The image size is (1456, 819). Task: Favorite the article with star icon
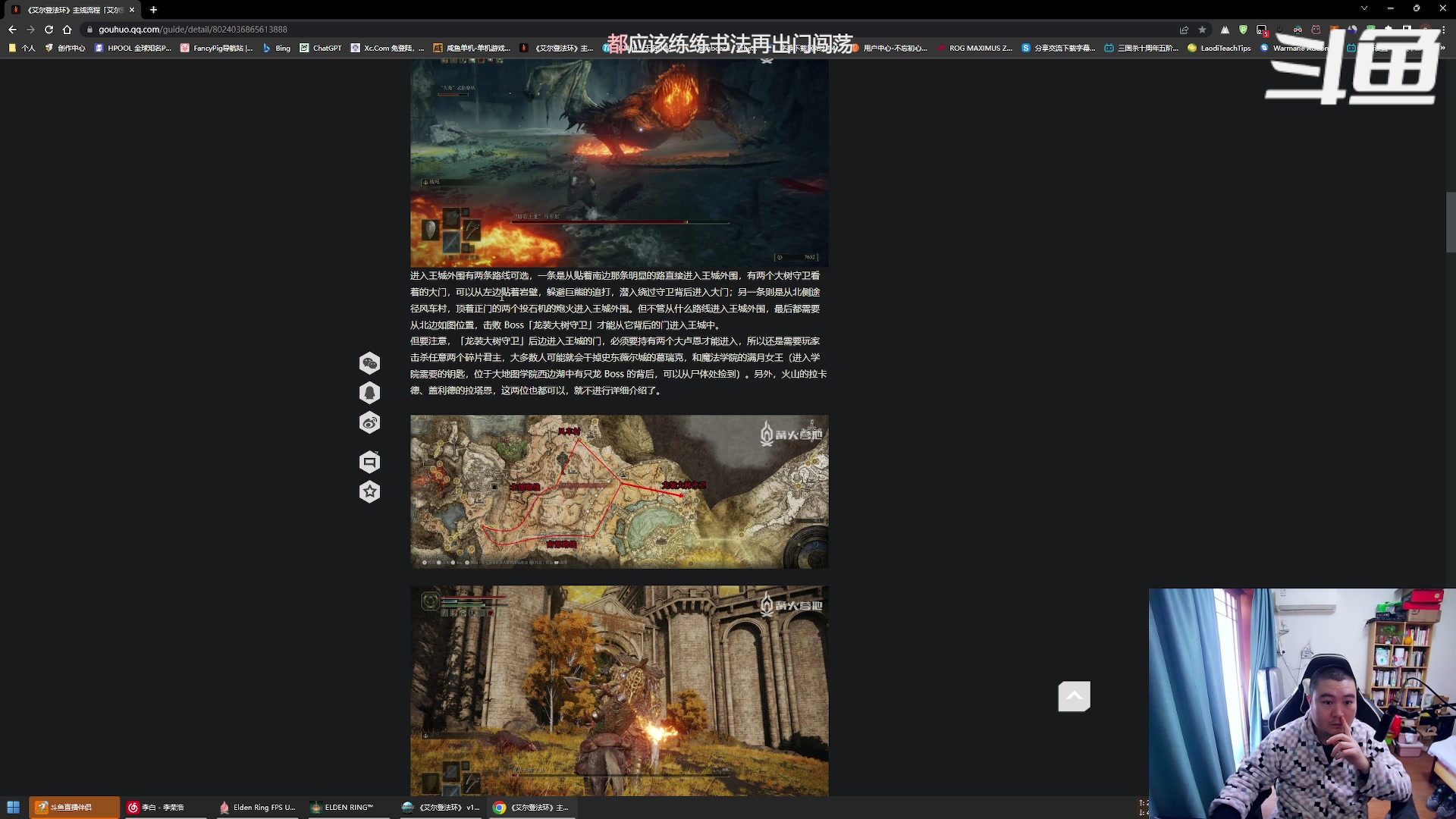[x=369, y=492]
